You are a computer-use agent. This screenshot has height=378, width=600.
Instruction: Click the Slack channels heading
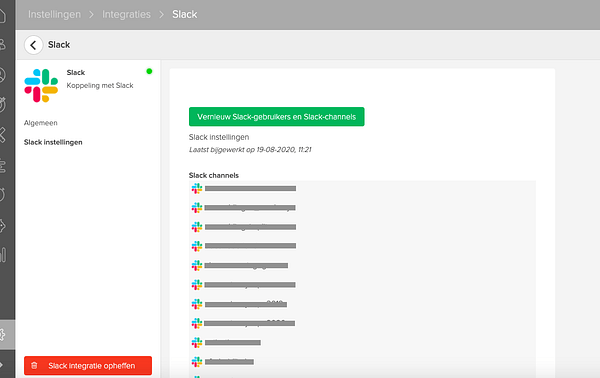214,175
